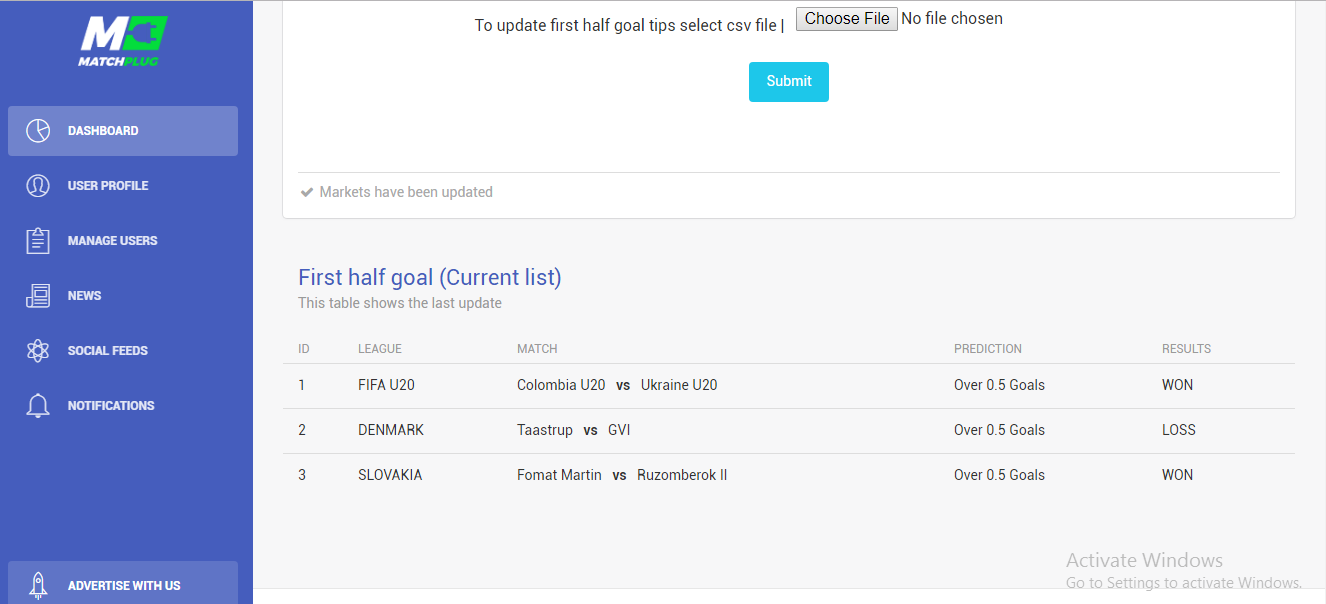Click the Manage Users clipboard icon
This screenshot has height=604, width=1326.
tap(38, 241)
